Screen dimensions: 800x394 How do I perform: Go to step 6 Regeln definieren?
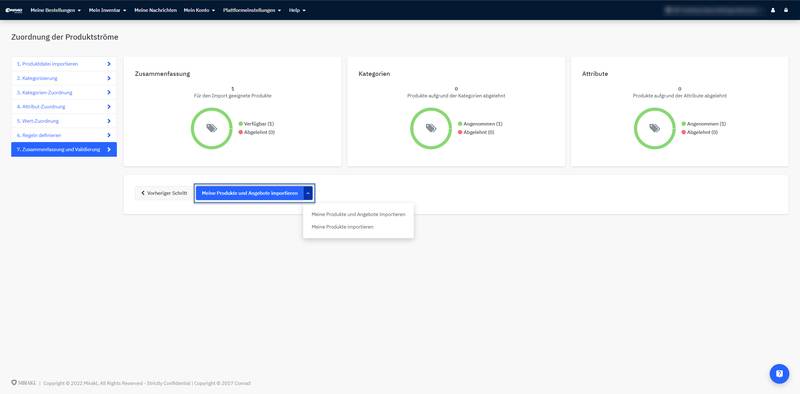64,135
